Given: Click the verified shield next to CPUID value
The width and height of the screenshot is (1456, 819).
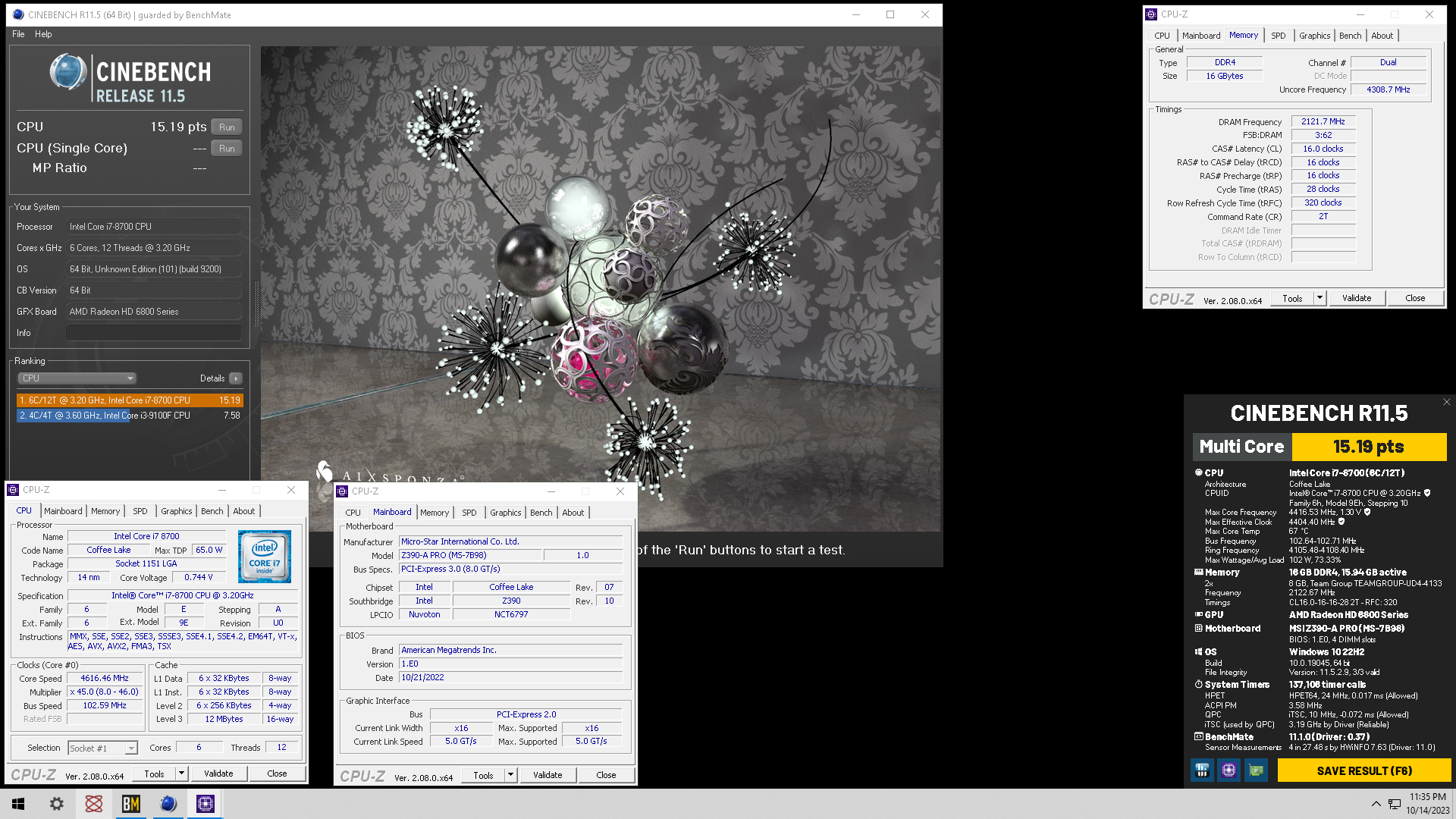Looking at the screenshot, I should tap(1426, 493).
